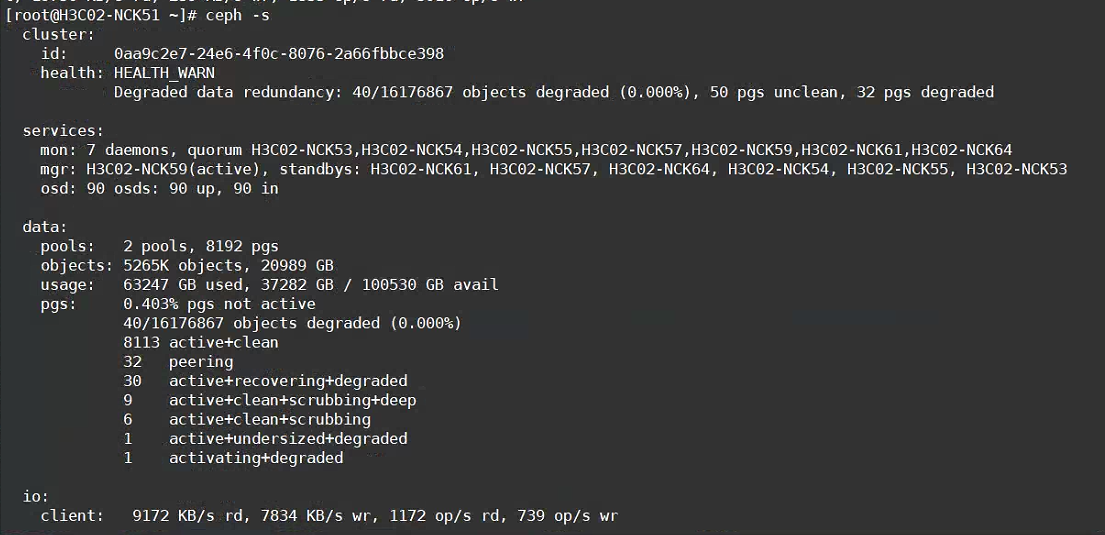Click the "services:" section heading
This screenshot has height=535, width=1105.
click(x=63, y=130)
